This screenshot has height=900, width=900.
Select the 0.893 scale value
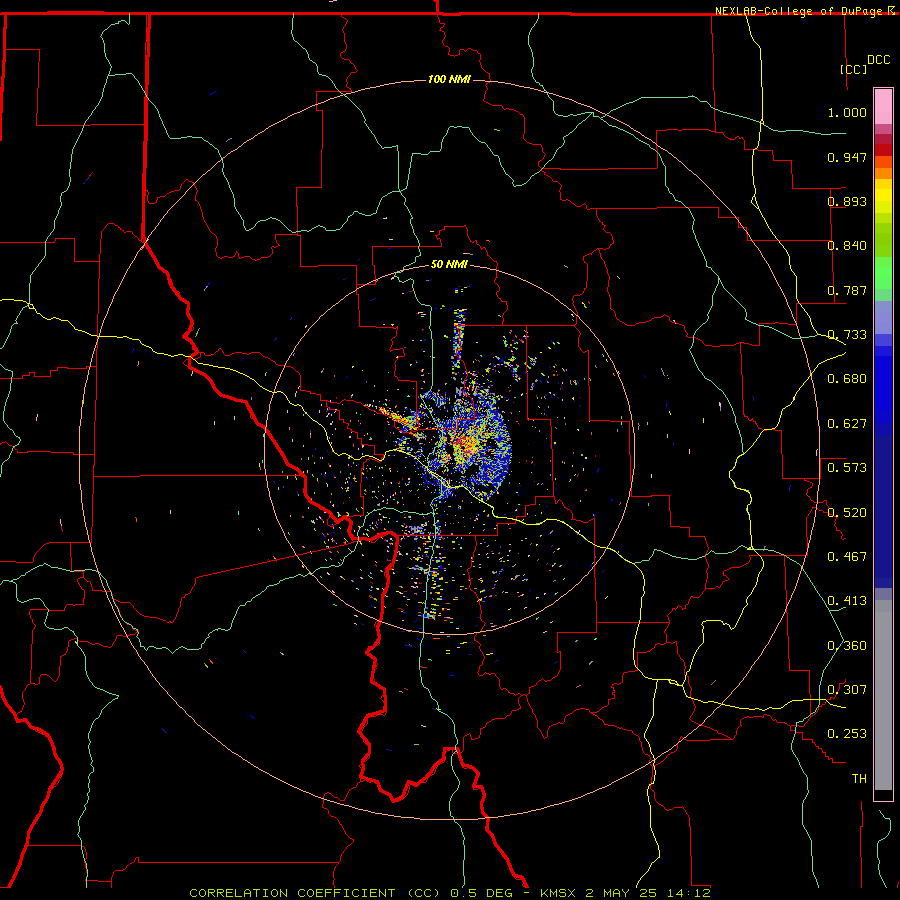tap(847, 201)
